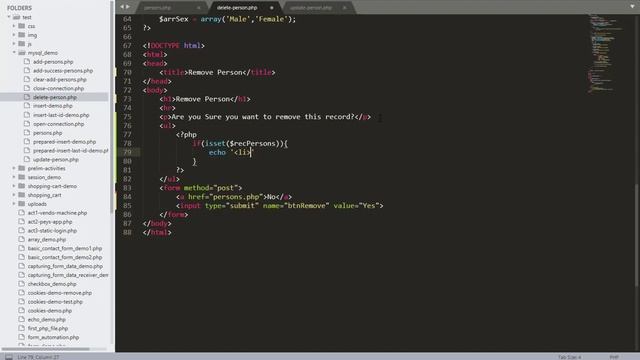The image size is (640, 360).
Task: Click the css folder icon
Action: (x=22, y=26)
